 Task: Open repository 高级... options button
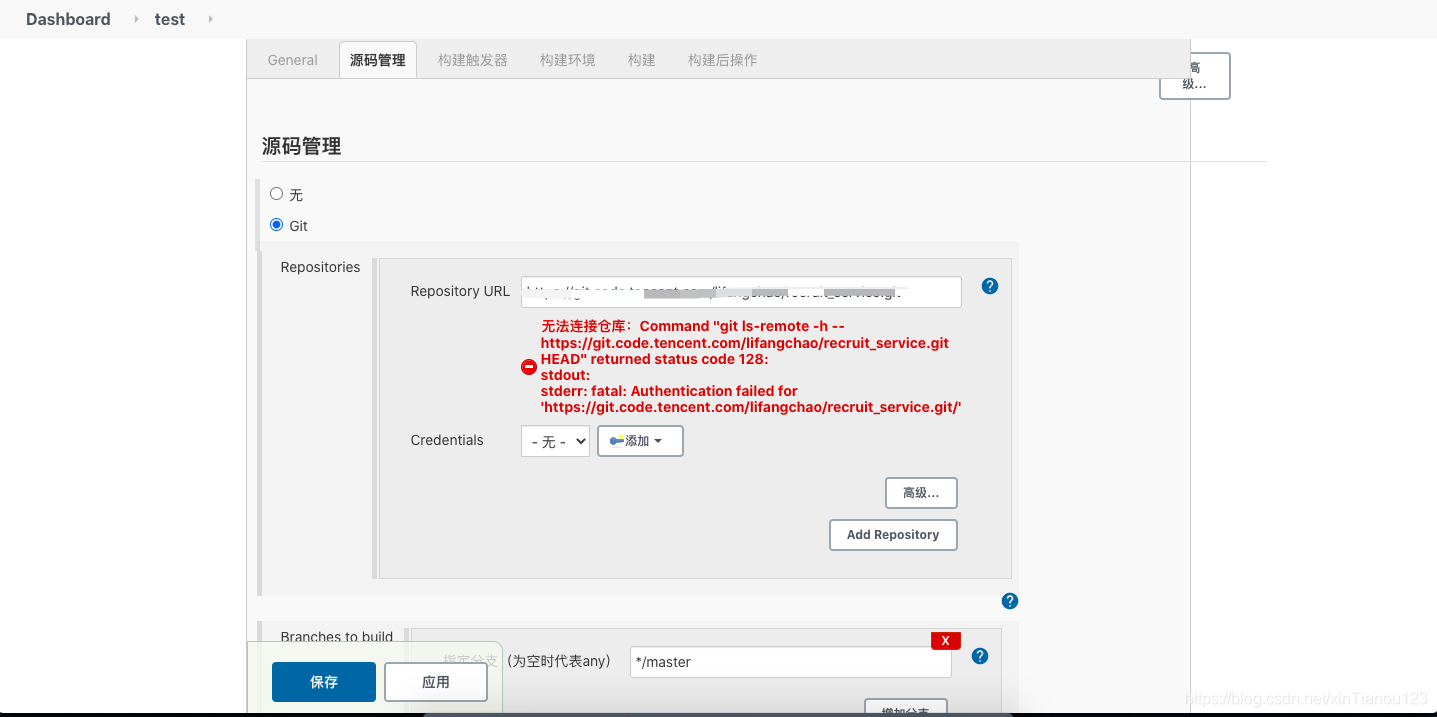pyautogui.click(x=921, y=493)
